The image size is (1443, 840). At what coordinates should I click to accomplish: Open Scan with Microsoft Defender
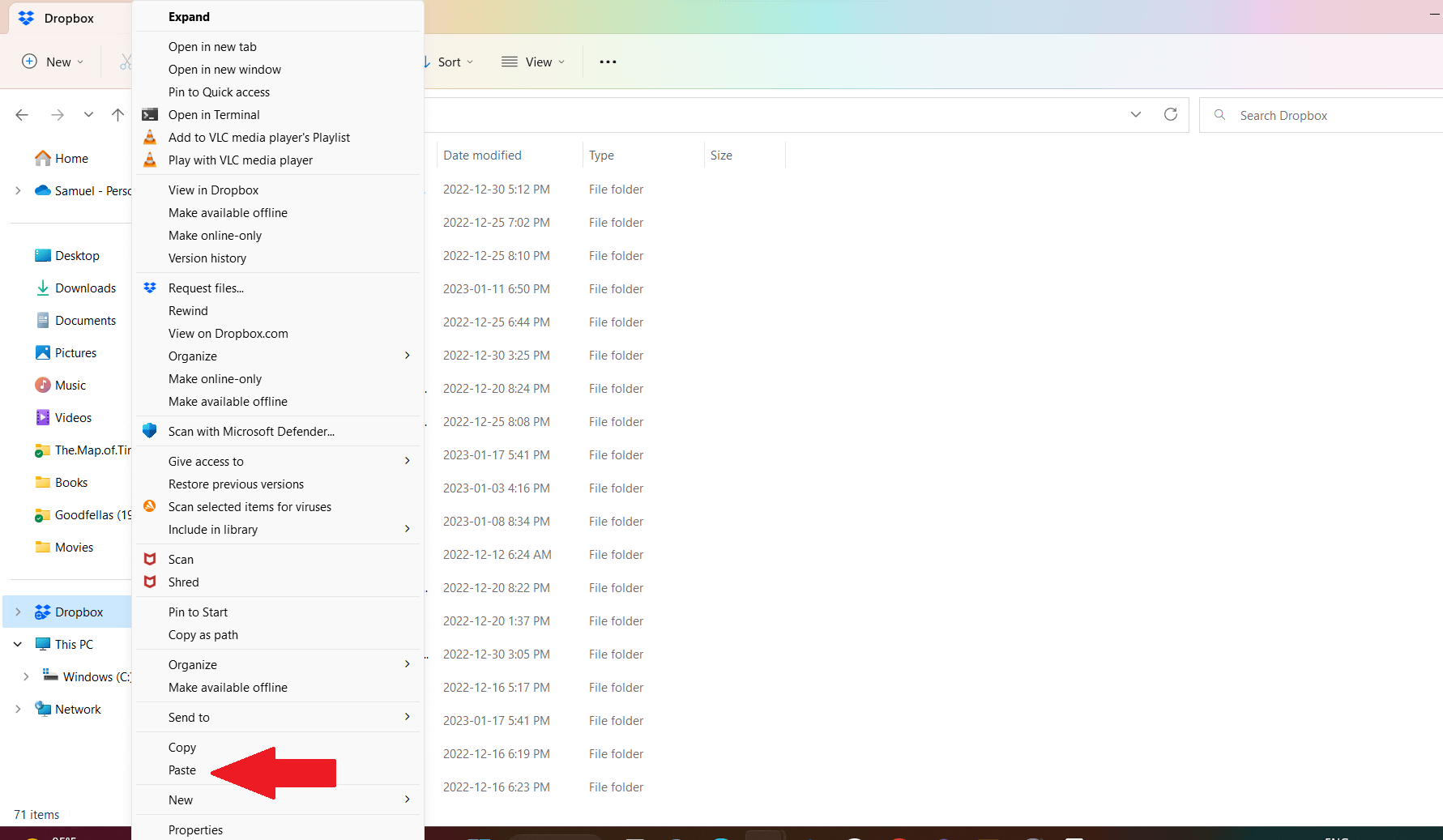(251, 431)
